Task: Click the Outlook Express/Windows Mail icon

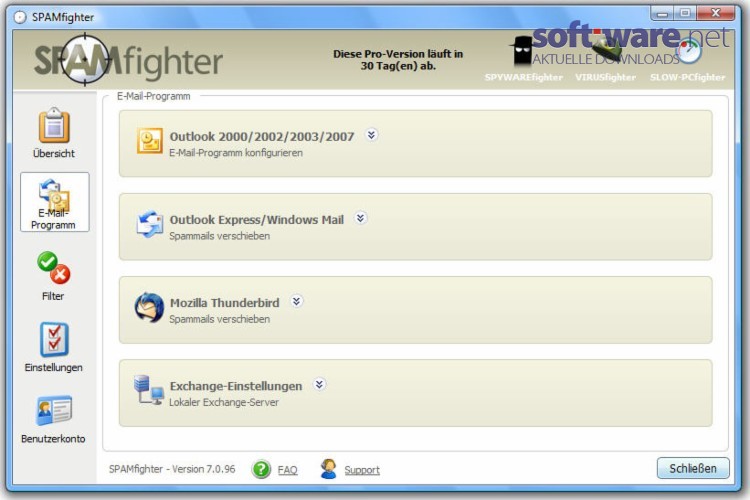Action: [x=150, y=223]
